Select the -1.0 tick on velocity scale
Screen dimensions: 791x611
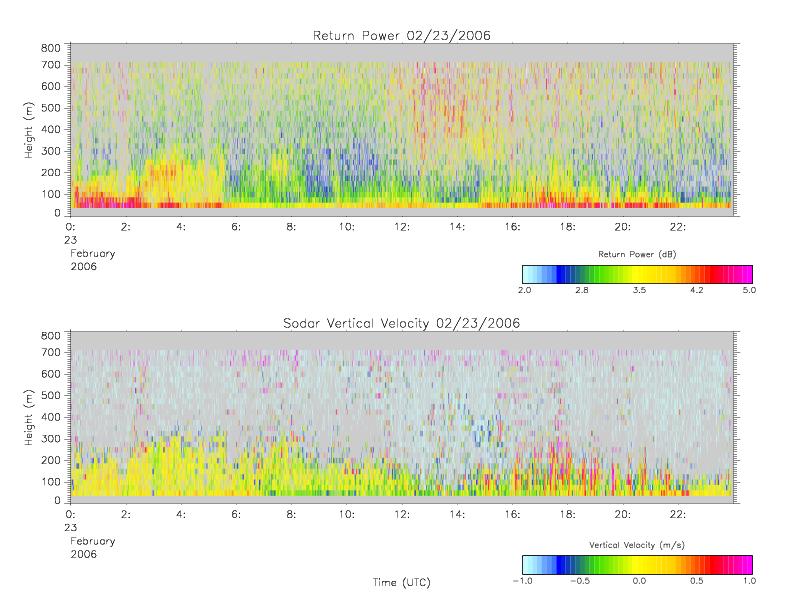(x=523, y=581)
